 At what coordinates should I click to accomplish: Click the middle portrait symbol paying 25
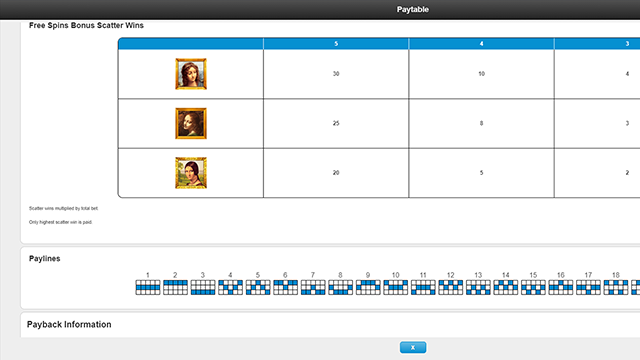click(191, 123)
